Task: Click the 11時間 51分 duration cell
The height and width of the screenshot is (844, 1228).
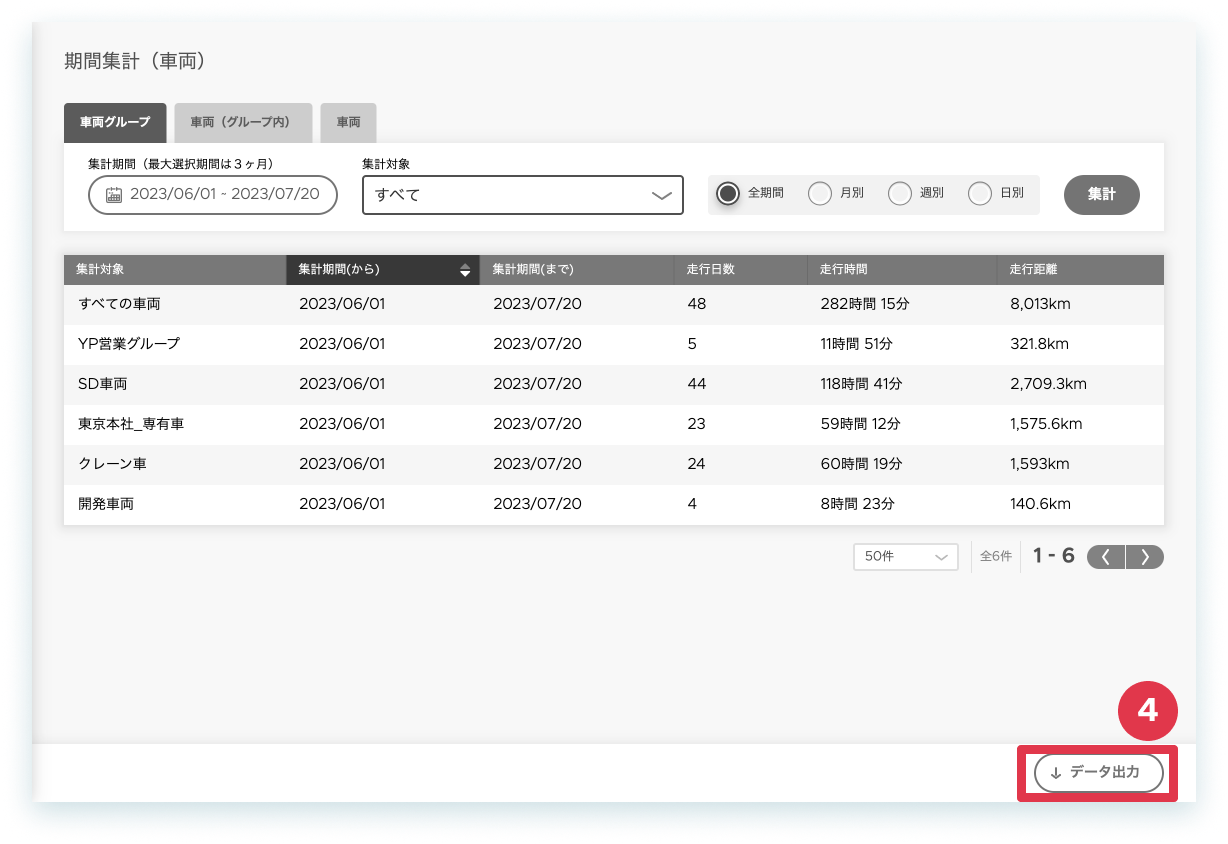Action: (856, 344)
